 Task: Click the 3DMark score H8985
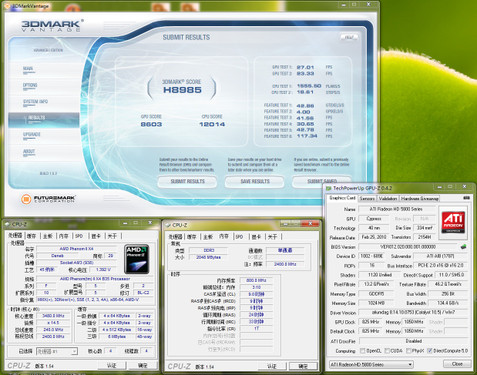pyautogui.click(x=182, y=90)
